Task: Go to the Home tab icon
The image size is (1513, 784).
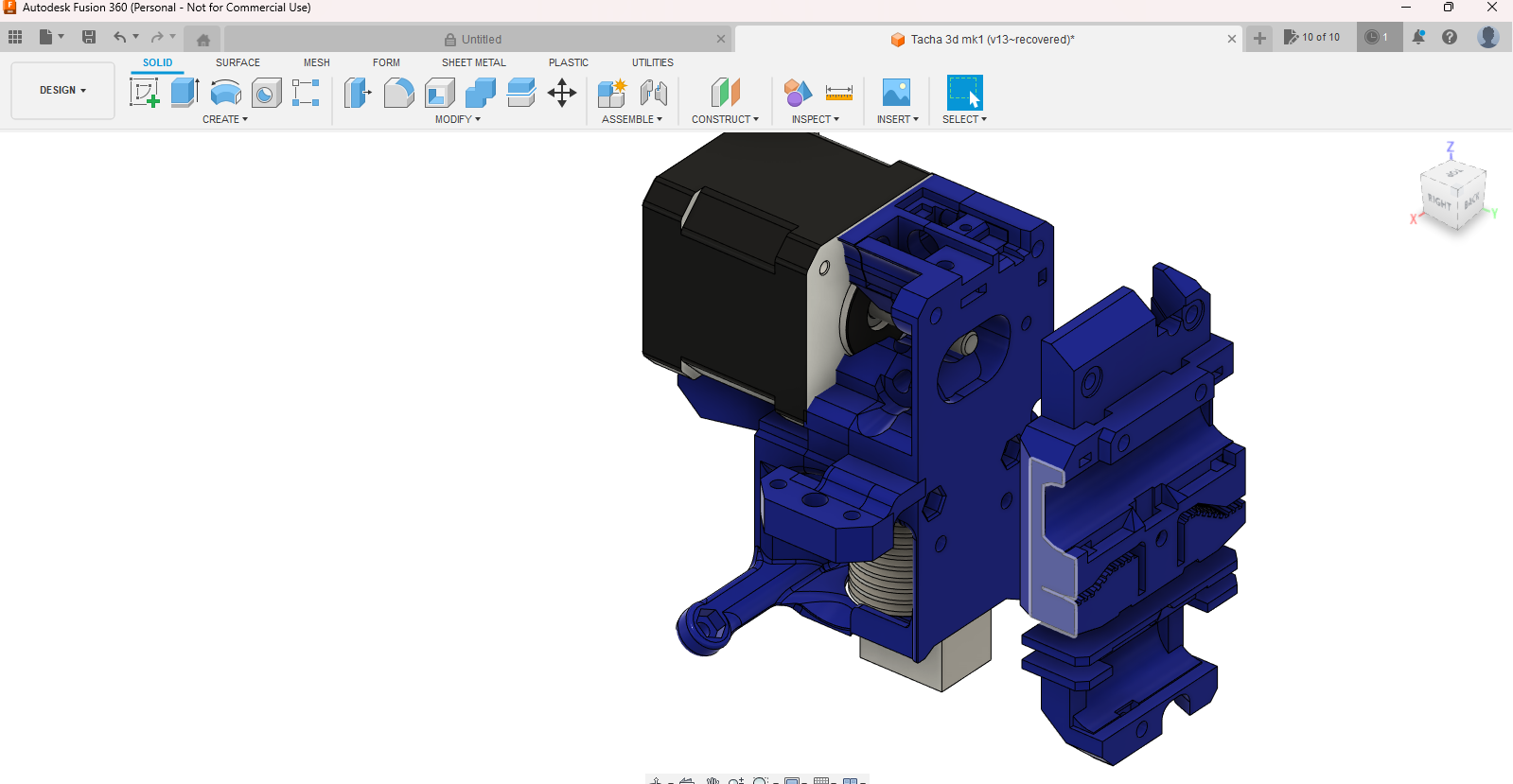Action: 203,40
